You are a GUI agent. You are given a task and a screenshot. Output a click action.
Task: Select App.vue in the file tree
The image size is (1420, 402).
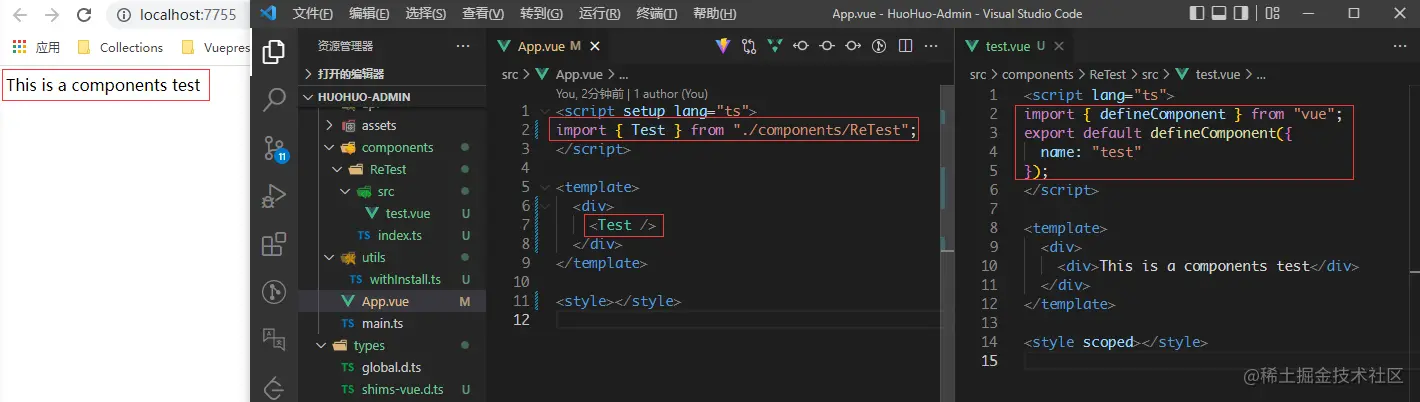tap(392, 302)
